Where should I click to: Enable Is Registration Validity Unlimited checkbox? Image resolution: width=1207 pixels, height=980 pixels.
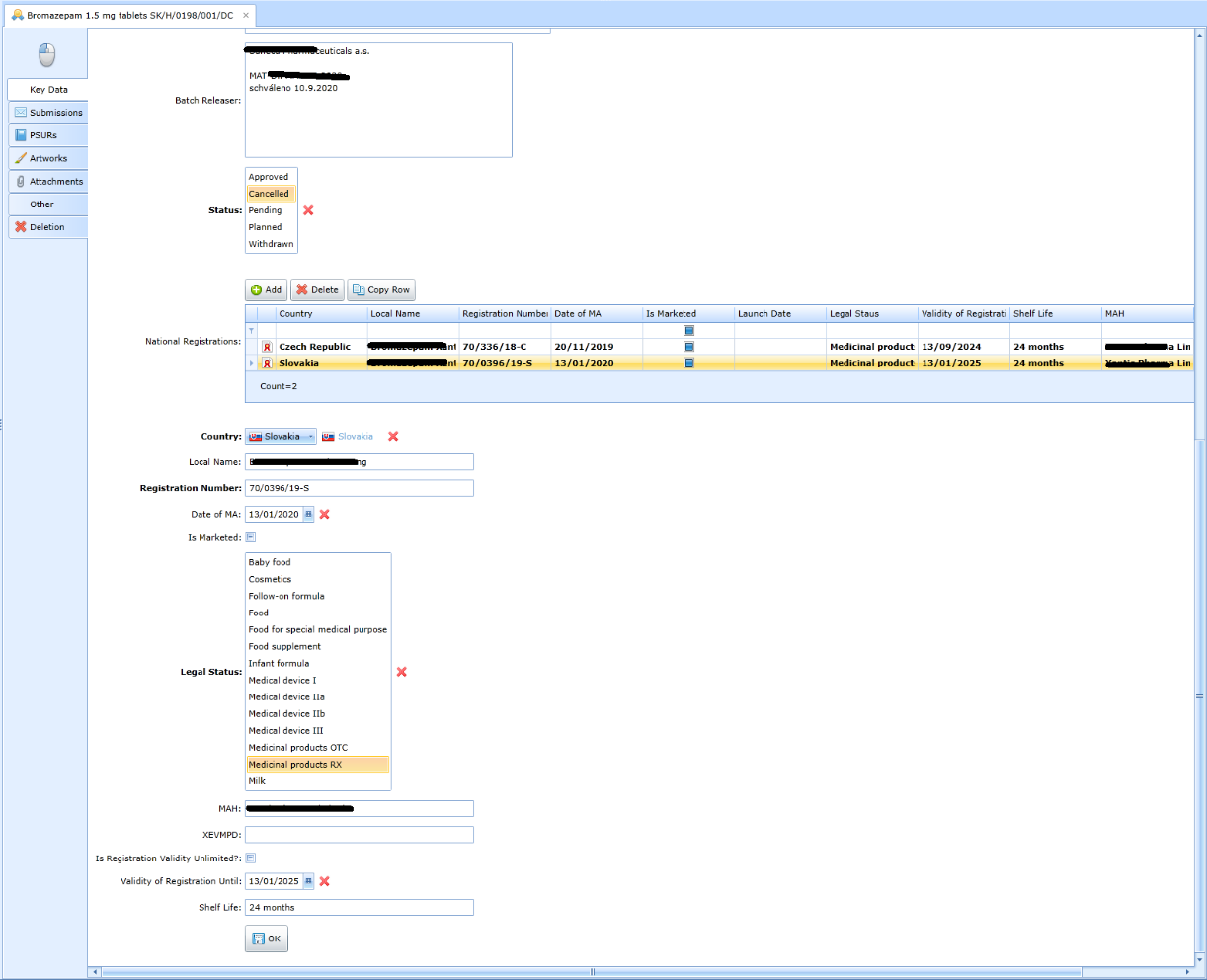coord(251,857)
